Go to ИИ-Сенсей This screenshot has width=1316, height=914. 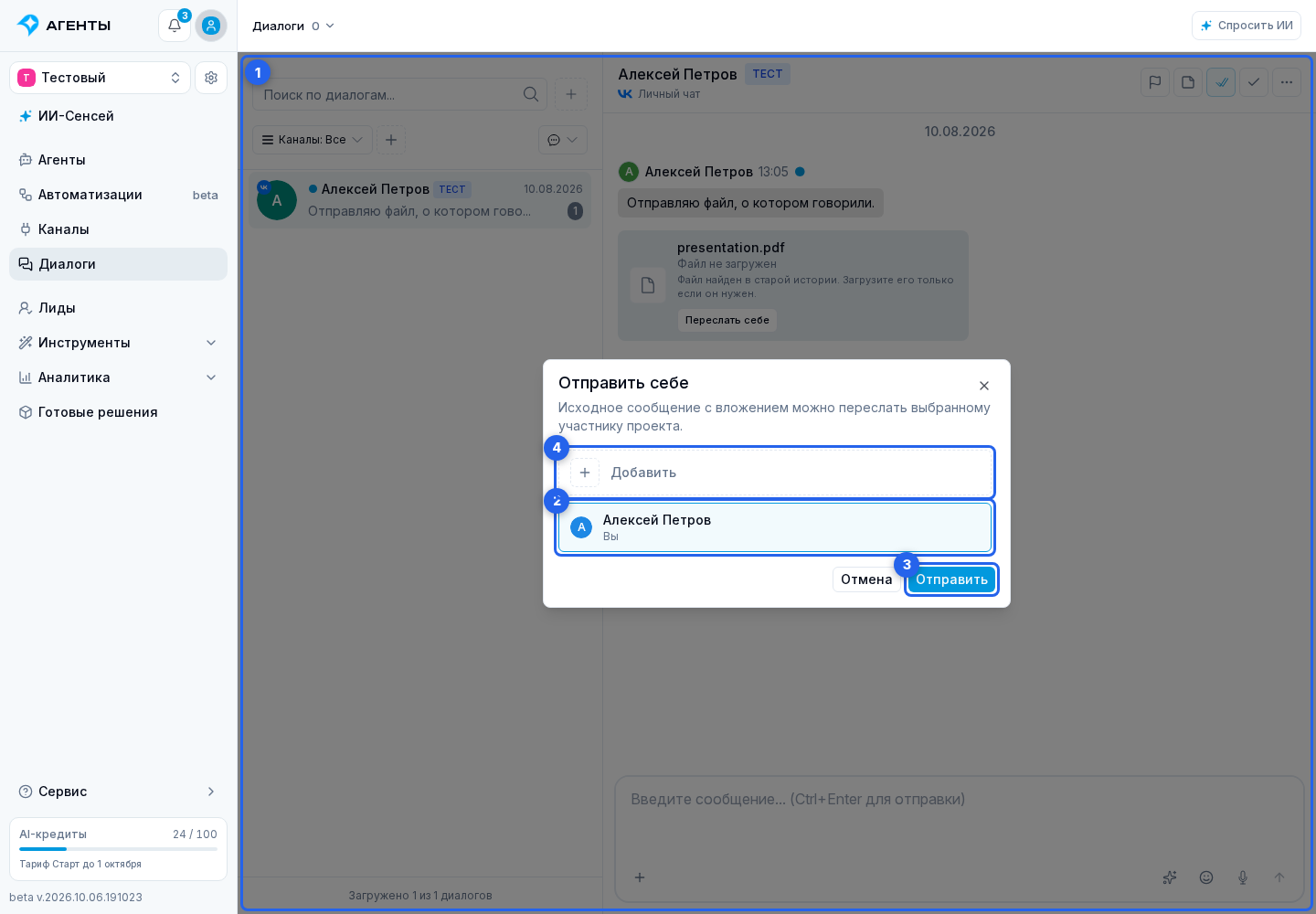click(x=118, y=116)
